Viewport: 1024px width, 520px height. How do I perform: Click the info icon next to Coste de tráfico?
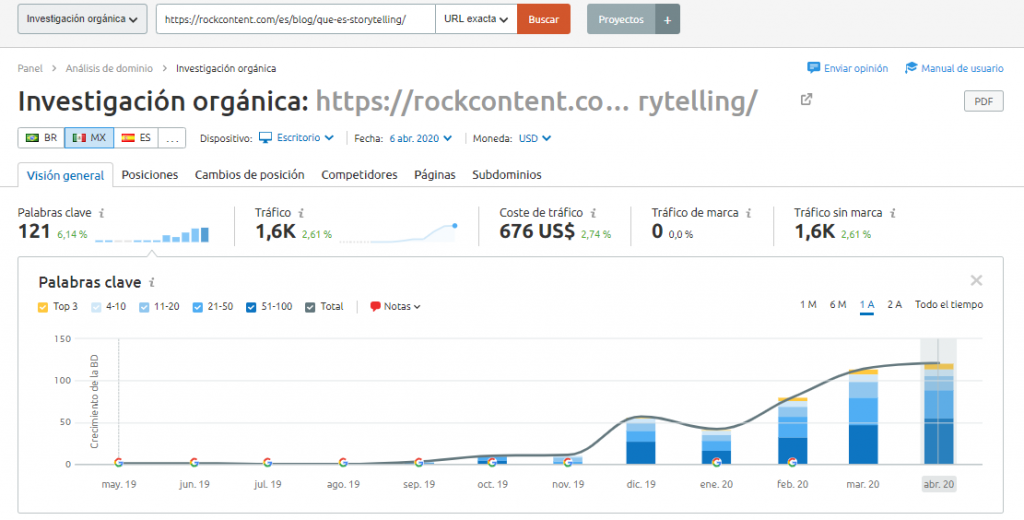[x=594, y=213]
